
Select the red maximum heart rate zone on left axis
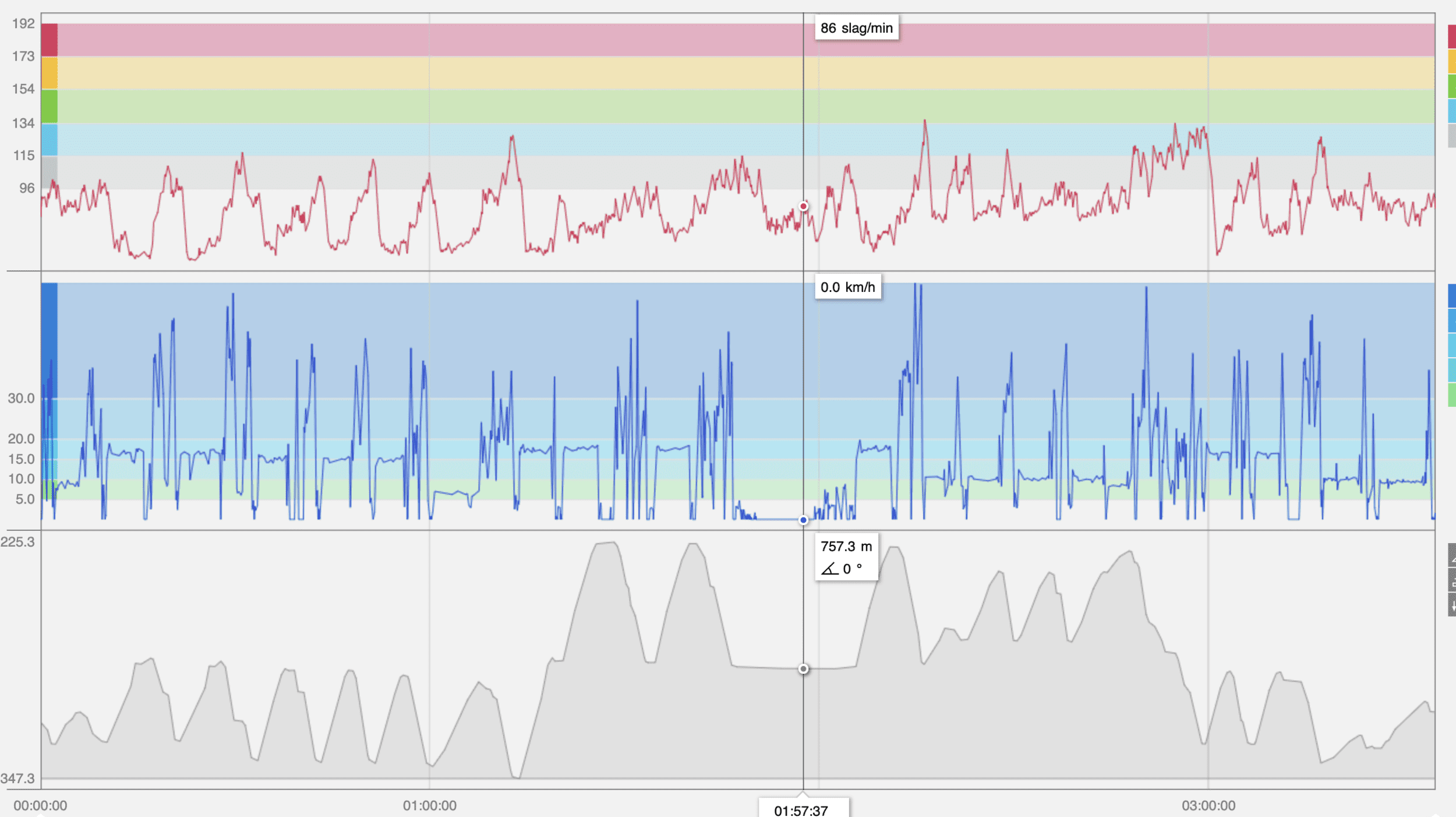pyautogui.click(x=50, y=40)
